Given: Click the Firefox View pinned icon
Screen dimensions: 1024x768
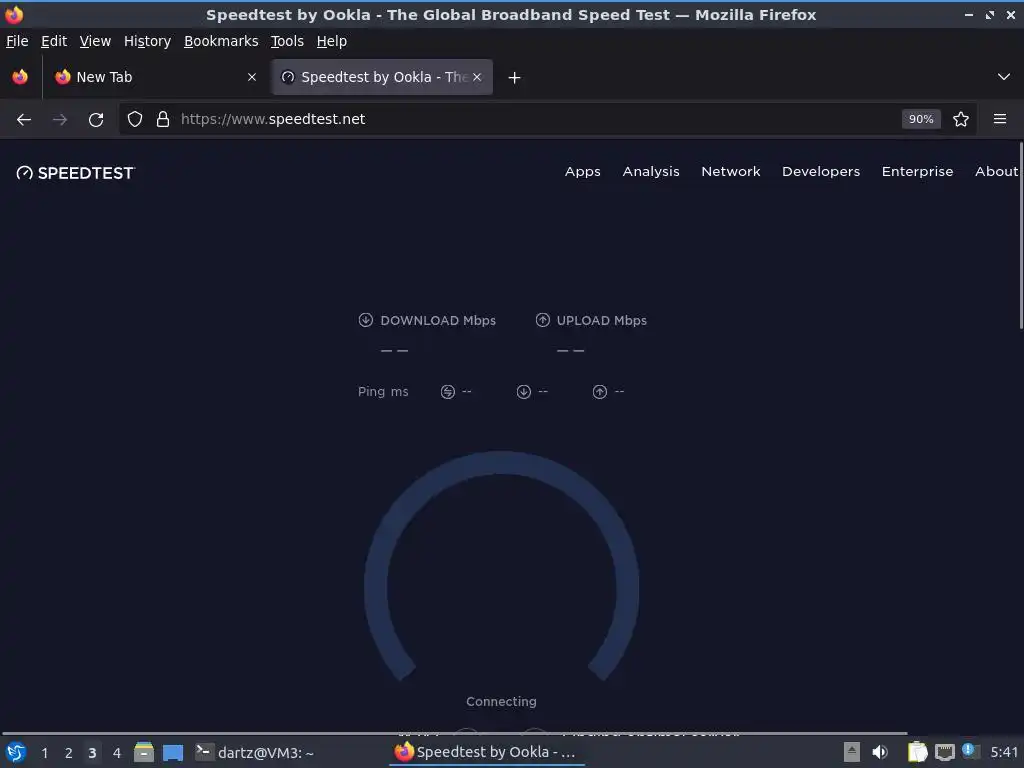Looking at the screenshot, I should coord(20,77).
